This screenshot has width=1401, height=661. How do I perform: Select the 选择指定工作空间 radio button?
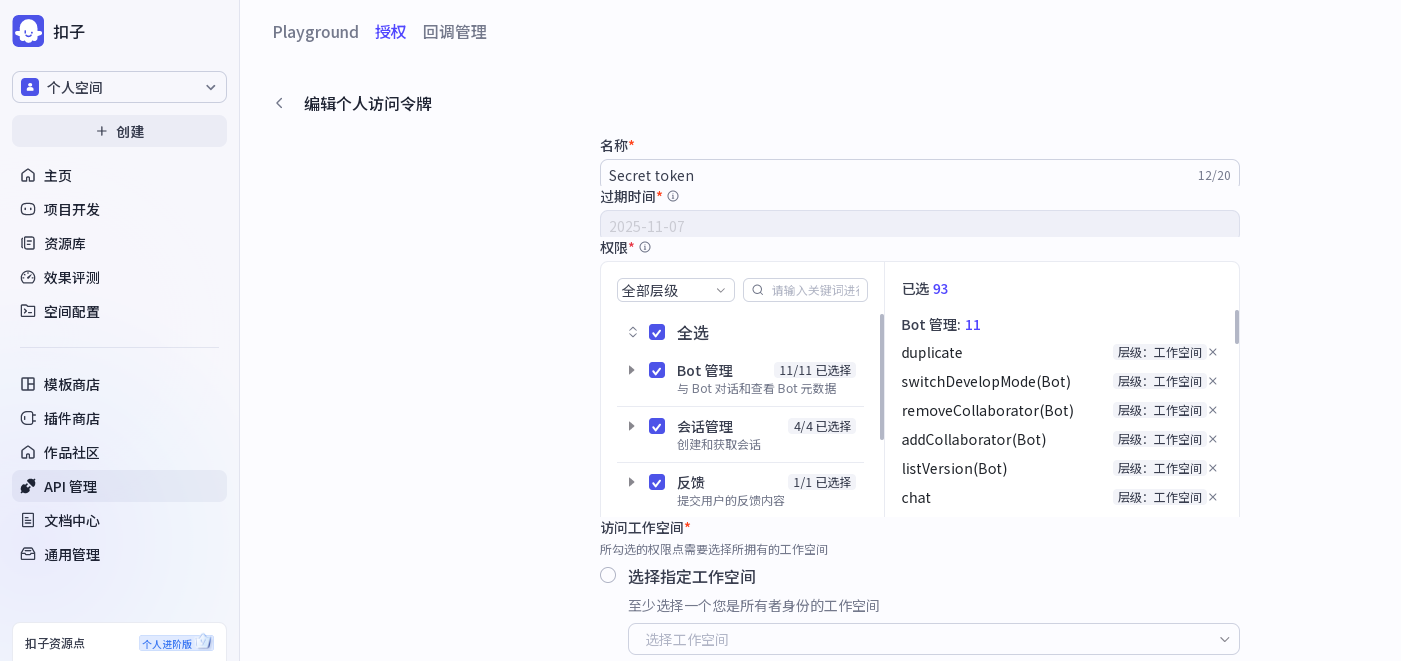coord(608,575)
